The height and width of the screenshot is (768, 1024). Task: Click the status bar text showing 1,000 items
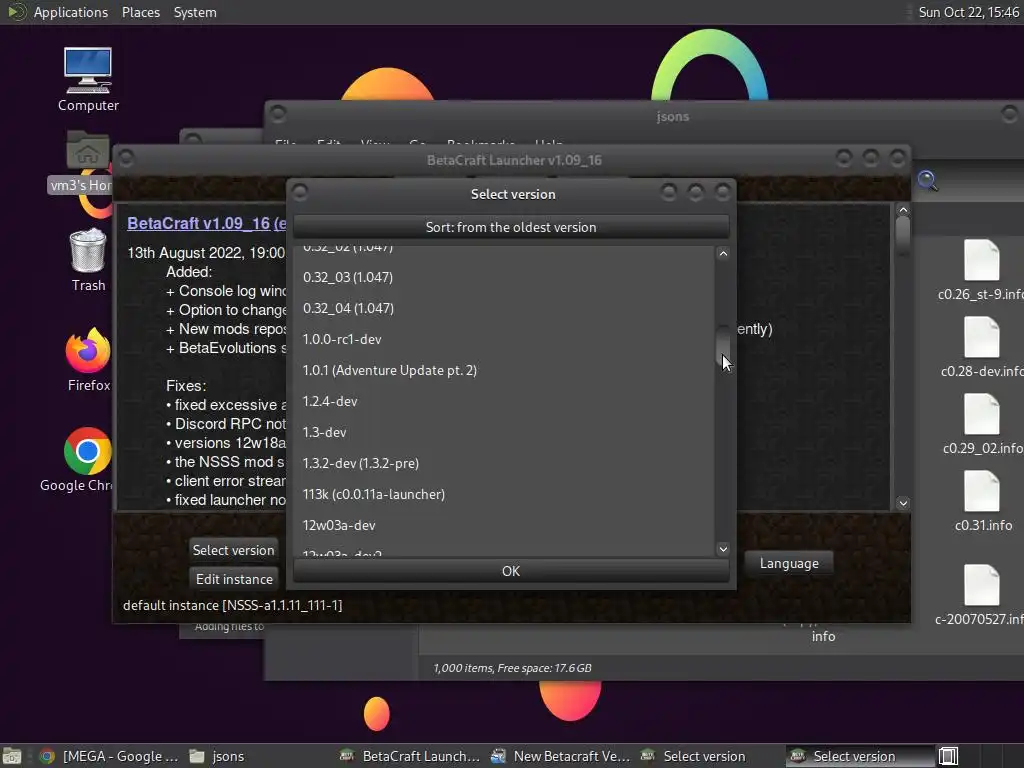[x=512, y=668]
